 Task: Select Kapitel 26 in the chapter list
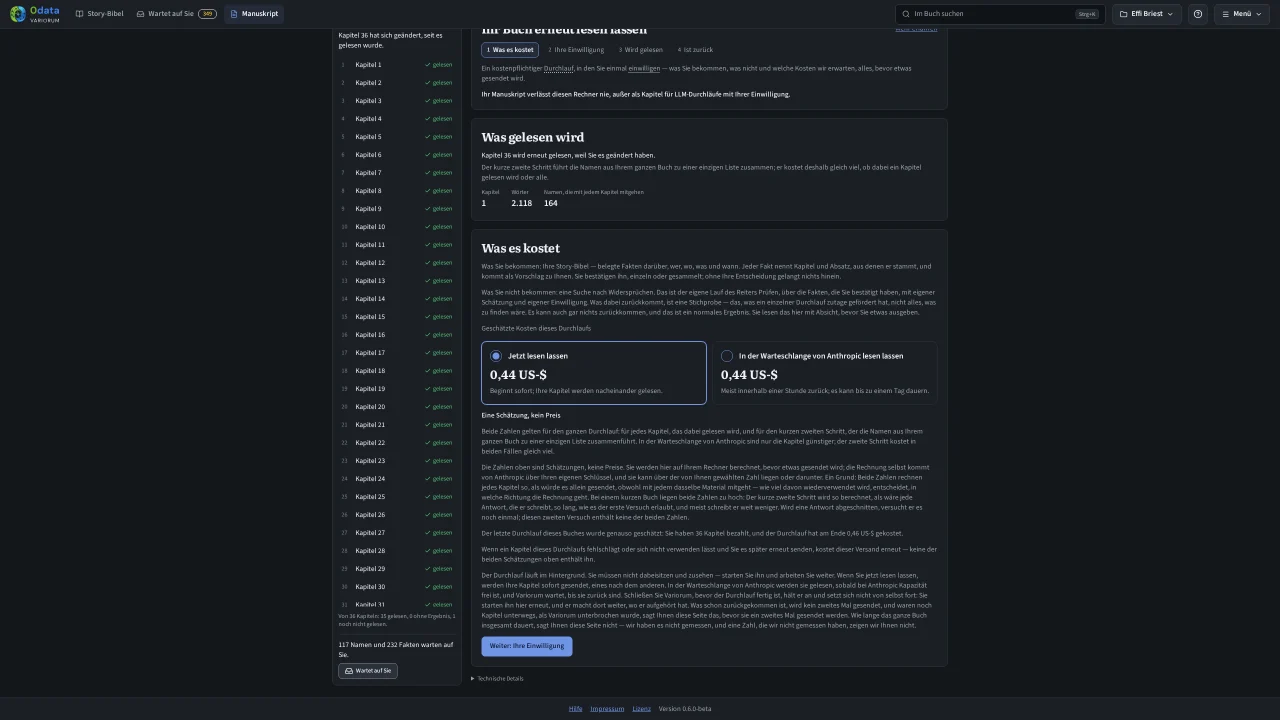(x=397, y=515)
